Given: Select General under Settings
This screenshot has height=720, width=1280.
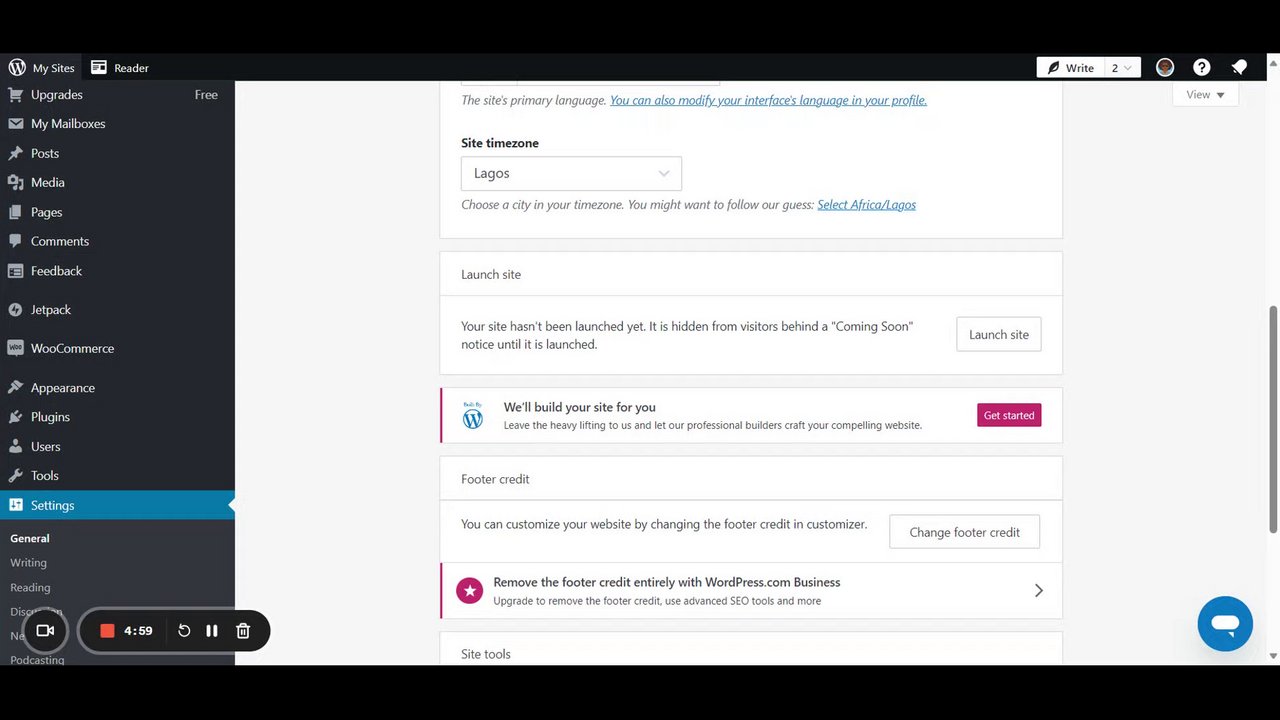Looking at the screenshot, I should (x=30, y=538).
